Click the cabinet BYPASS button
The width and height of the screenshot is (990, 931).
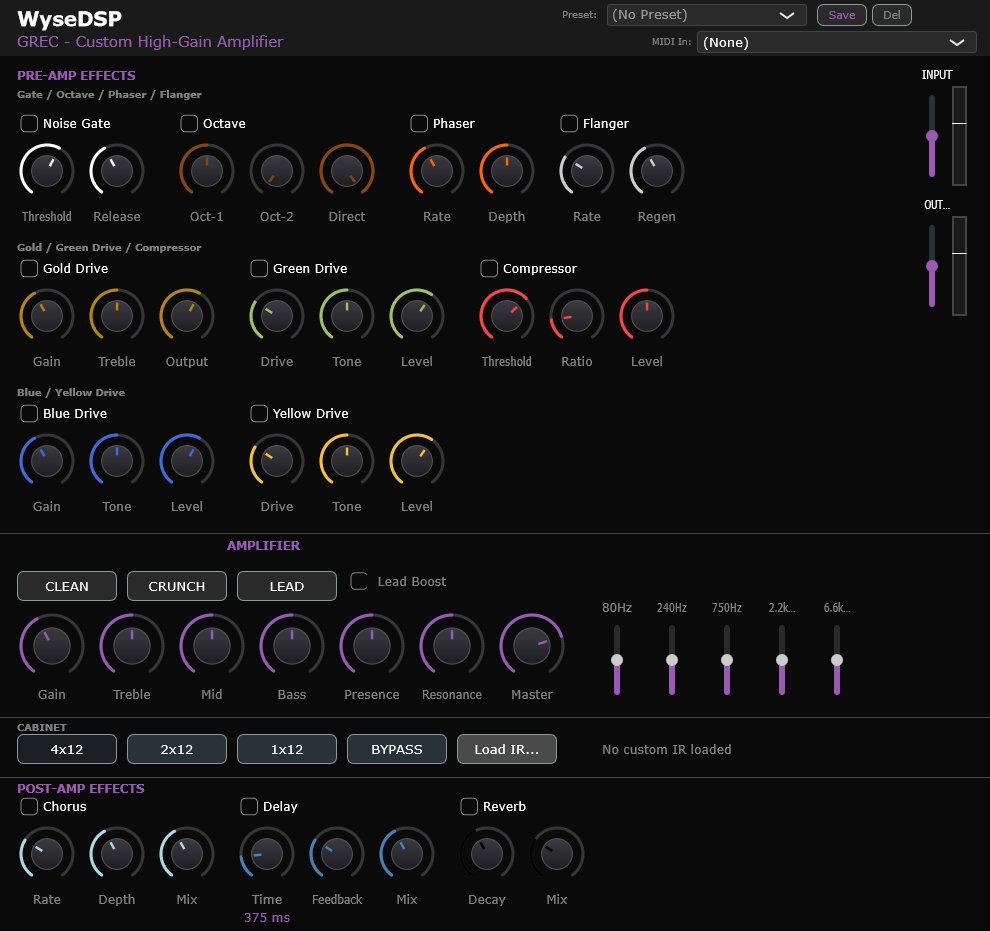pyautogui.click(x=397, y=749)
